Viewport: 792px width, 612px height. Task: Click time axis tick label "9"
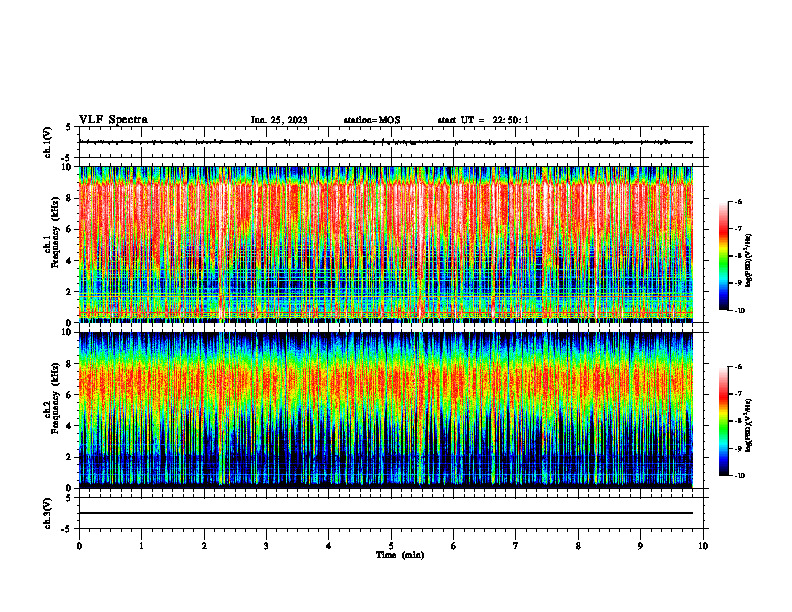(640, 546)
